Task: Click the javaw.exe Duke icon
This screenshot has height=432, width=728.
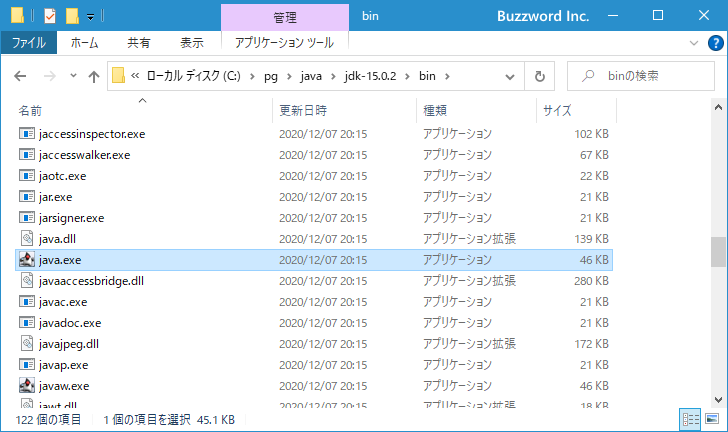Action: point(27,385)
